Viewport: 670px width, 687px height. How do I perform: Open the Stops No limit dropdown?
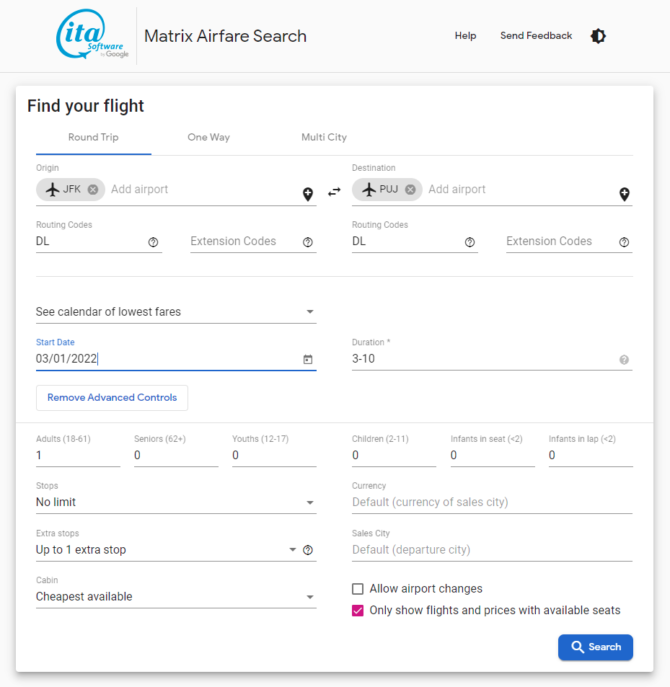pos(176,502)
